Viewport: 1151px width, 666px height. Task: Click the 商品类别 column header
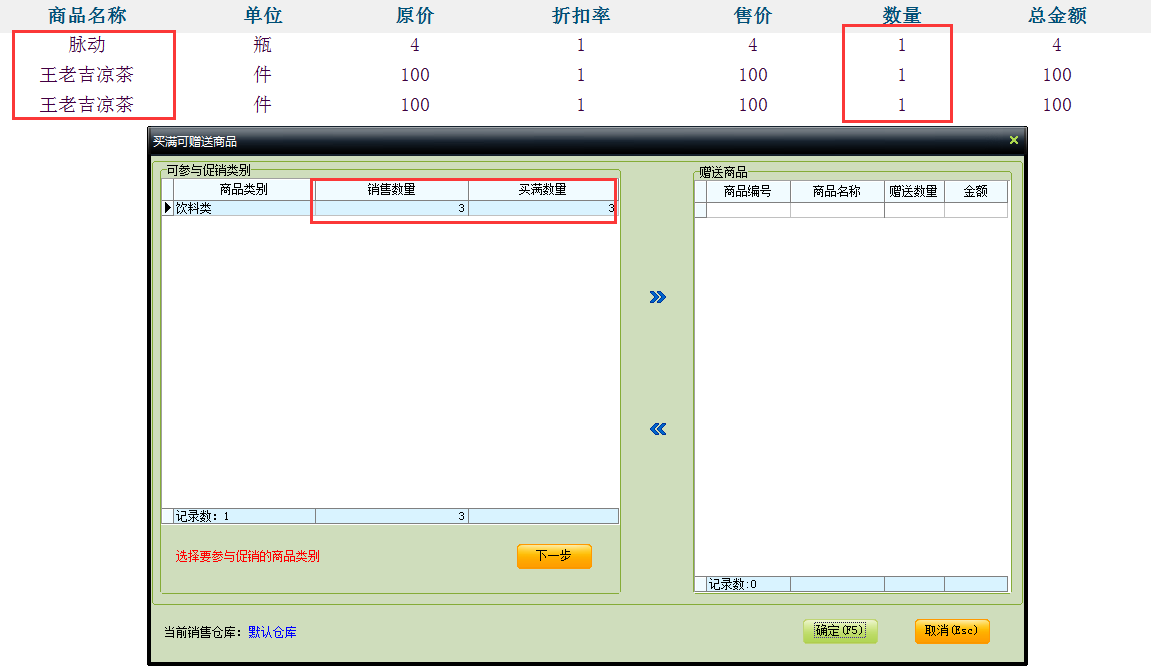click(x=244, y=189)
